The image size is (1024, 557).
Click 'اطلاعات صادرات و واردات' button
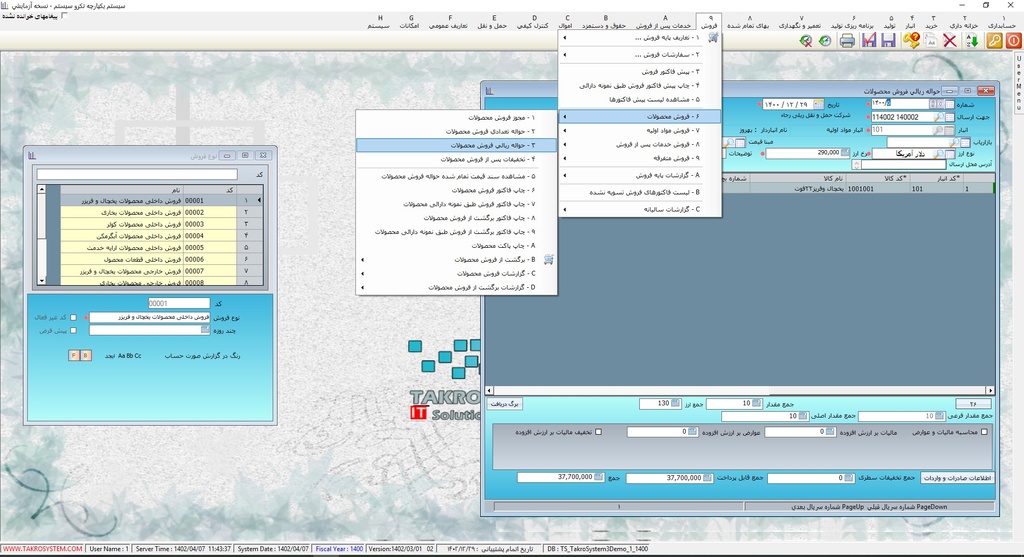[956, 478]
